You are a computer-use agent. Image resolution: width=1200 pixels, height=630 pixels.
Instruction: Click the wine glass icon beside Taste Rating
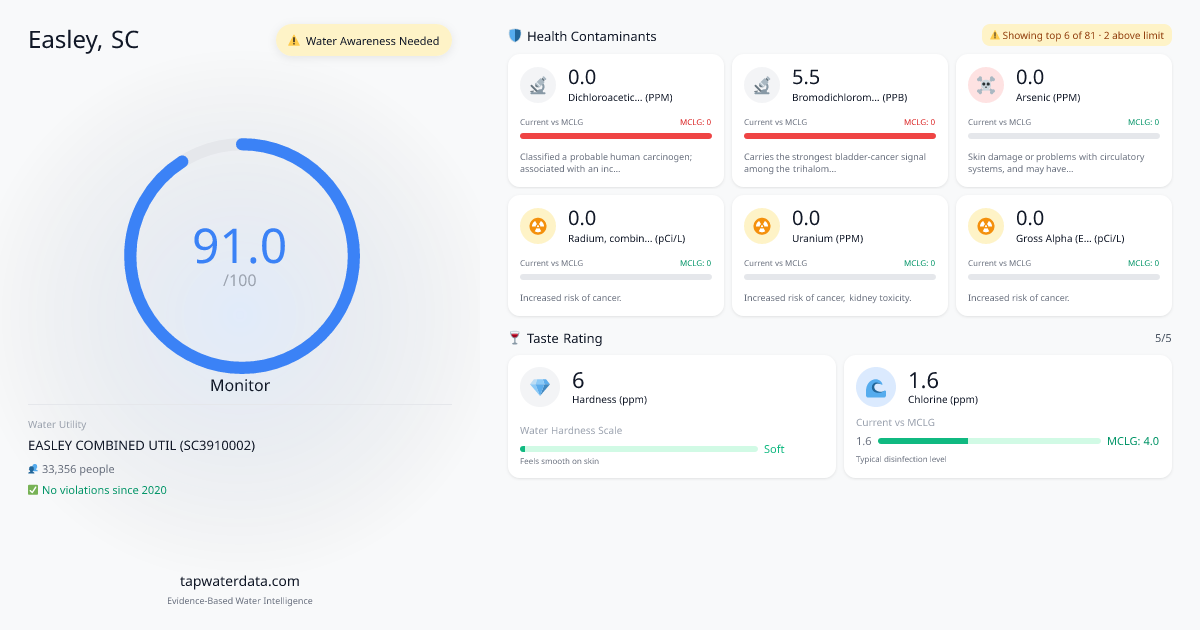(x=515, y=339)
